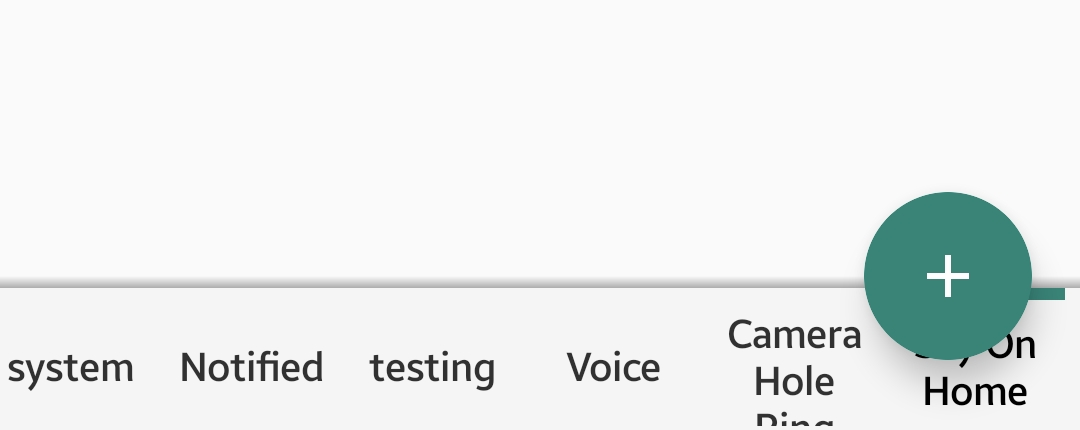Click the "Home" text at bottom right
The image size is (1080, 430).
tap(975, 392)
